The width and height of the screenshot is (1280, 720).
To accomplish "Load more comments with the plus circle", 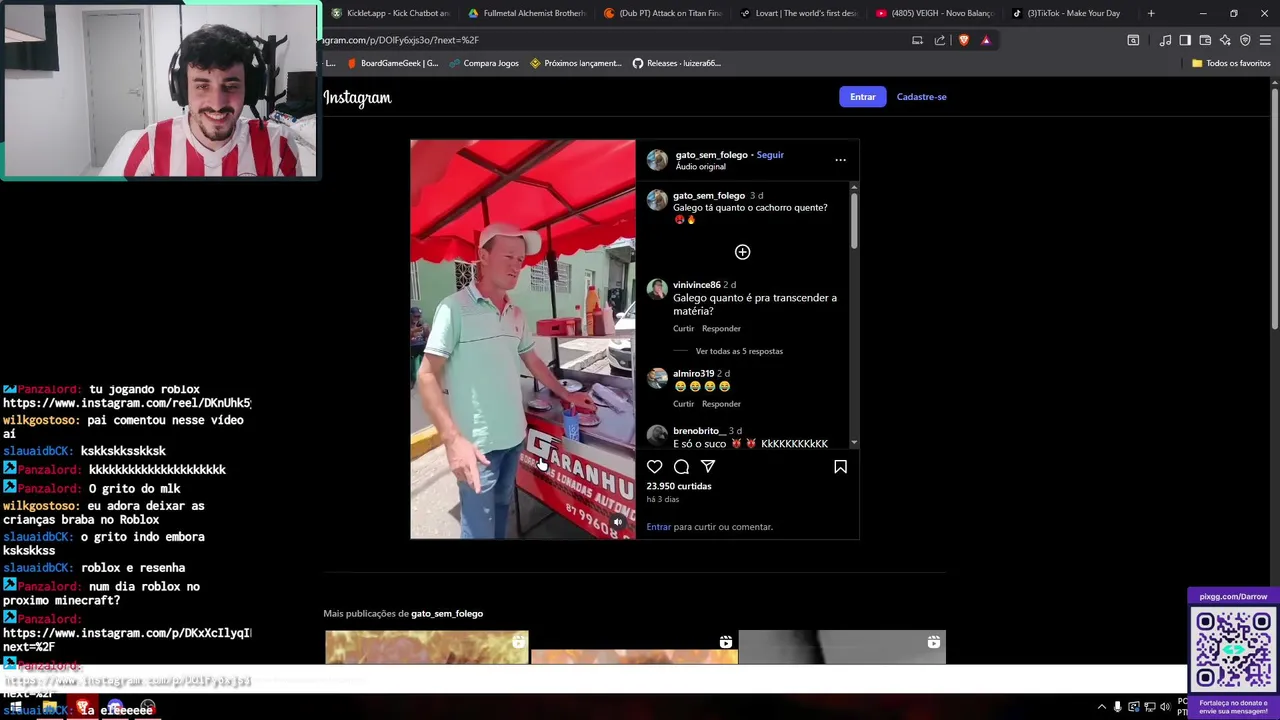I will point(742,252).
